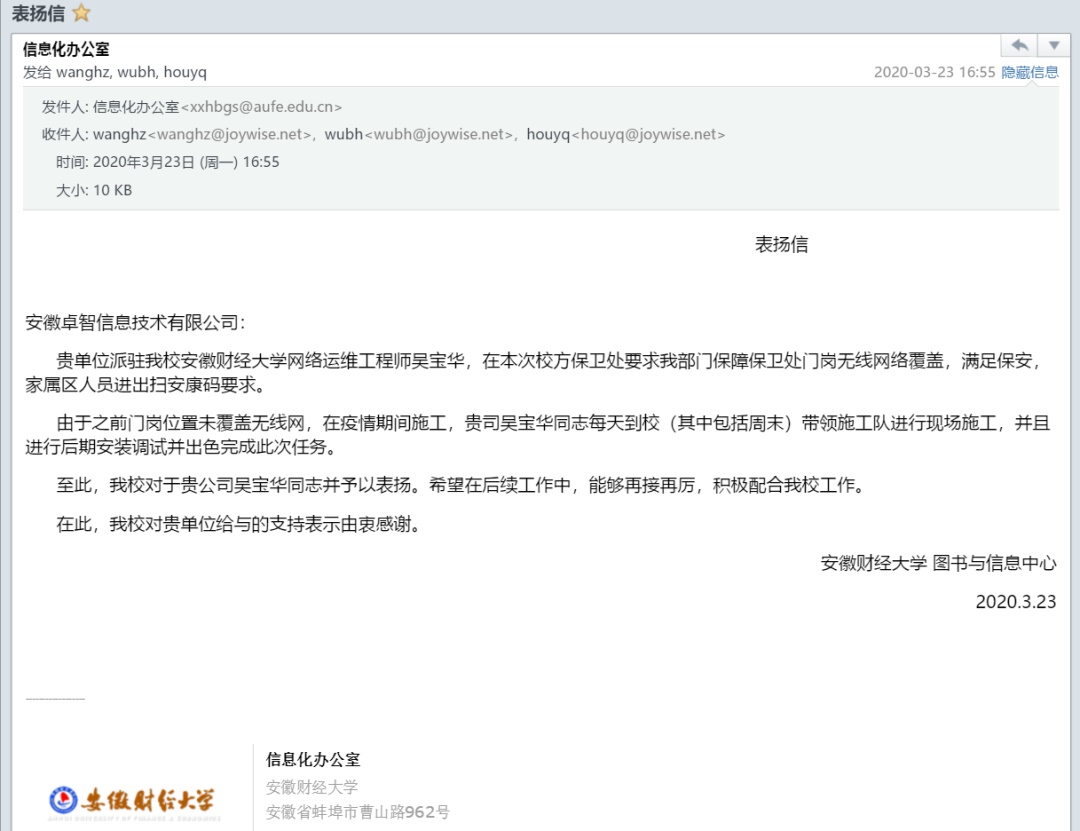Click 安徽卓智信息技术有限公司 salutation line

coord(135,322)
